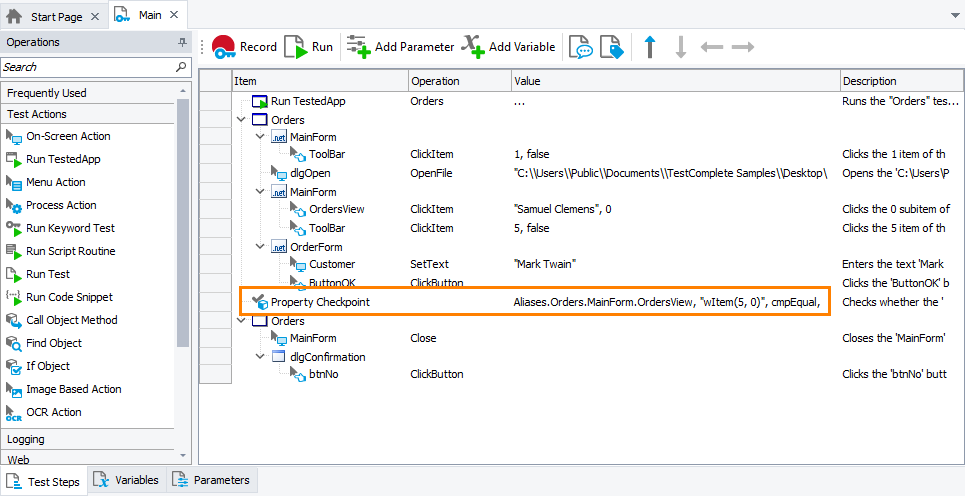Pin the Operations panel
Image resolution: width=965 pixels, height=496 pixels.
click(182, 43)
